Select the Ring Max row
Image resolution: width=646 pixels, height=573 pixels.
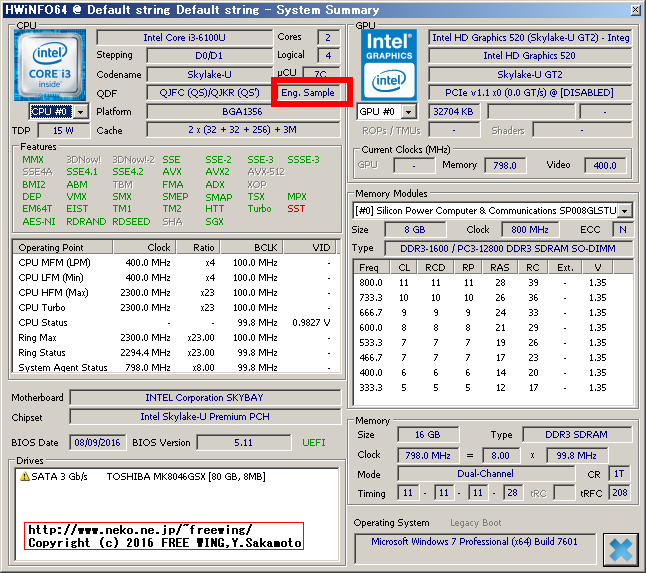176,338
